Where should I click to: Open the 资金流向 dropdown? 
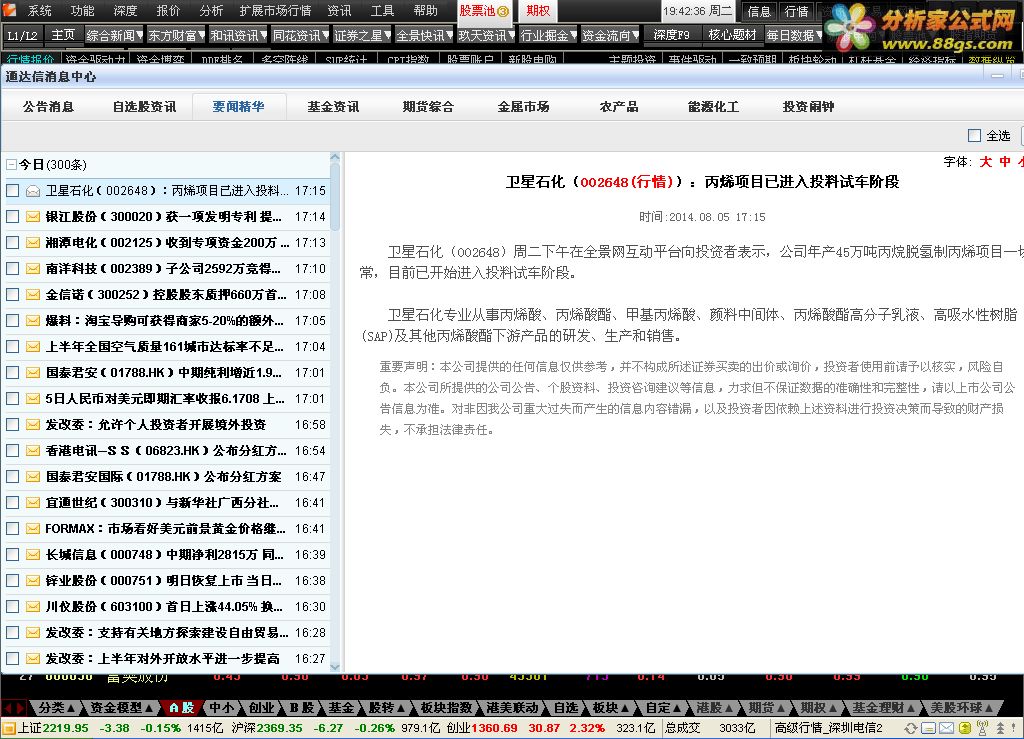pos(611,35)
